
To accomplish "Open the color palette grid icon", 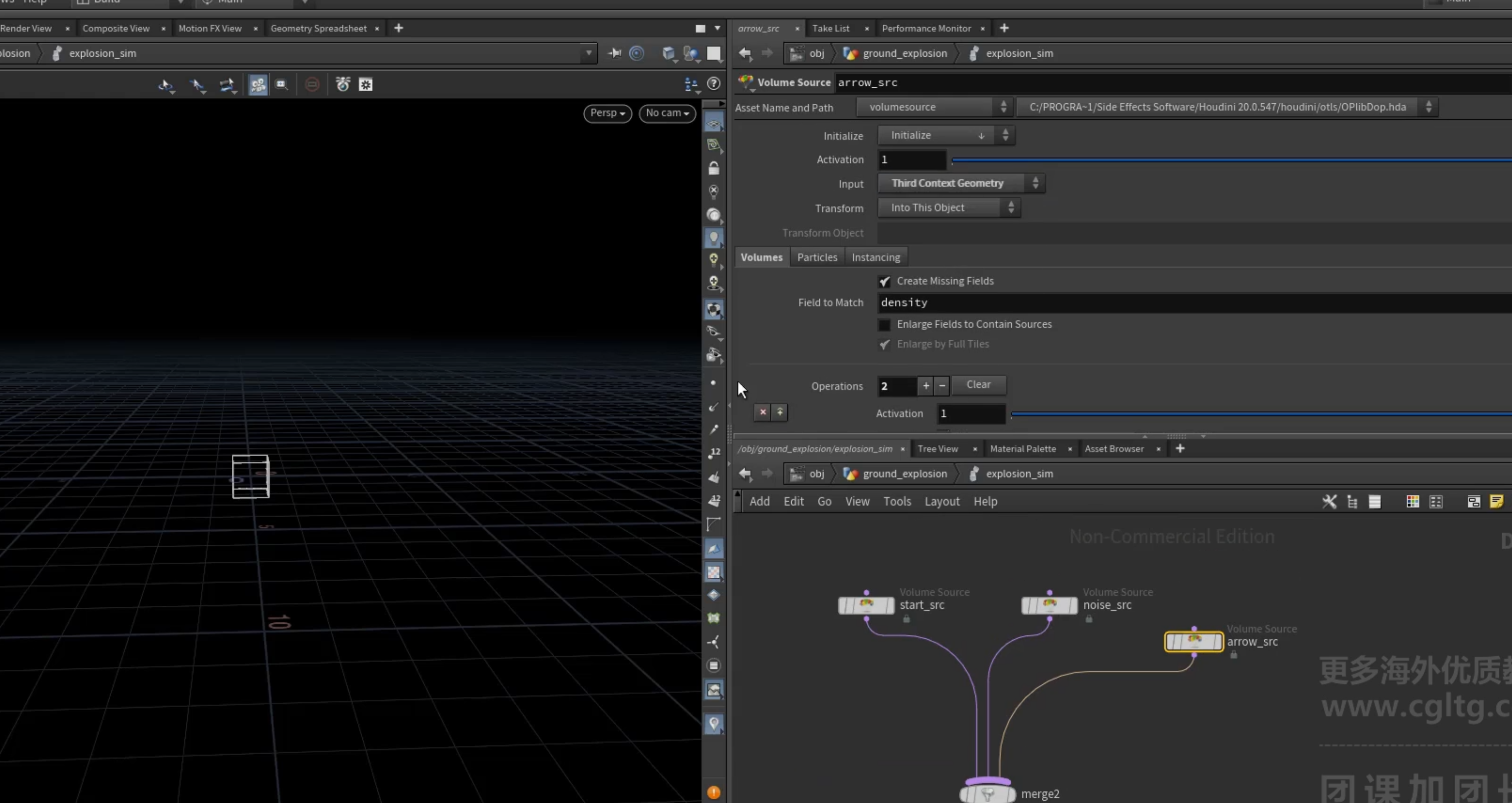I will coord(1413,501).
